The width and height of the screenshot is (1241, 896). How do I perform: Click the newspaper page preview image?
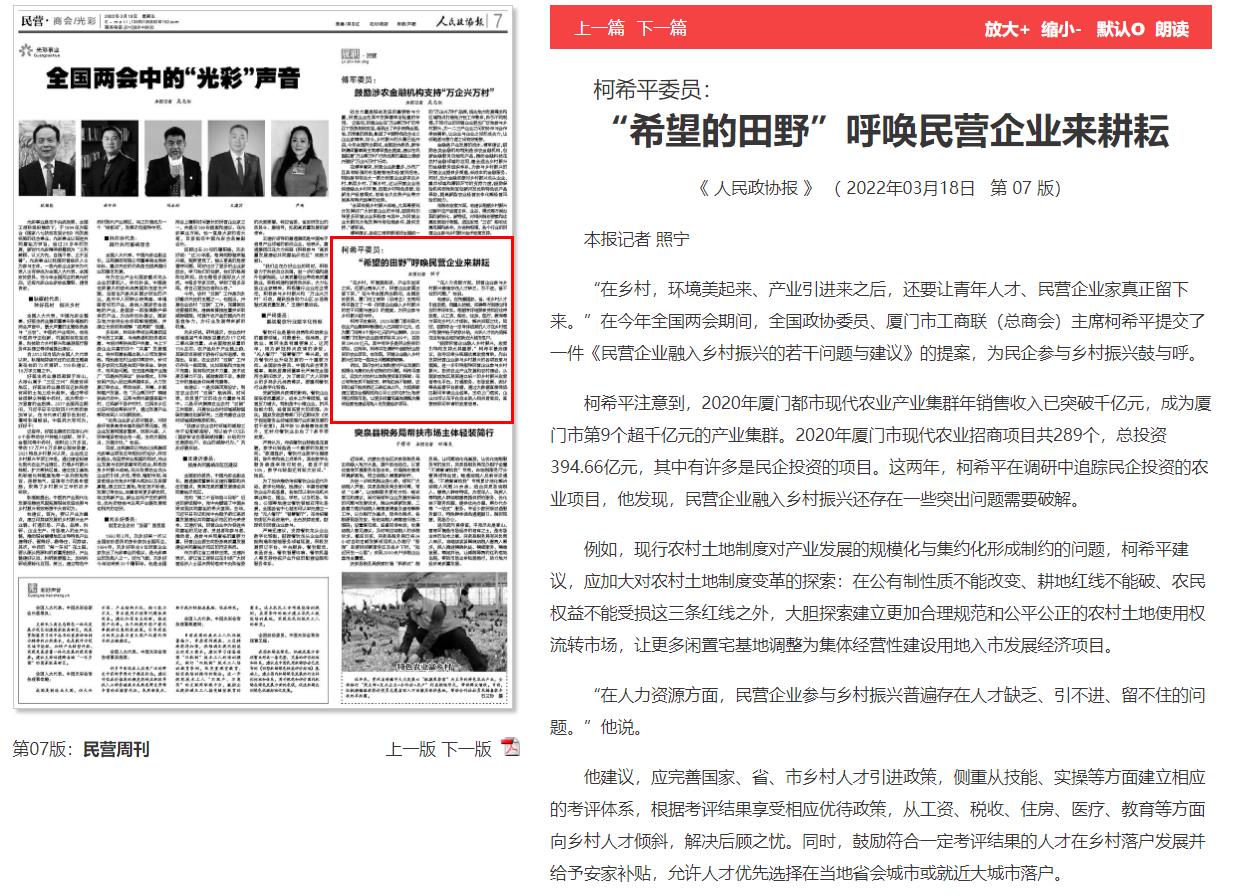(x=265, y=370)
